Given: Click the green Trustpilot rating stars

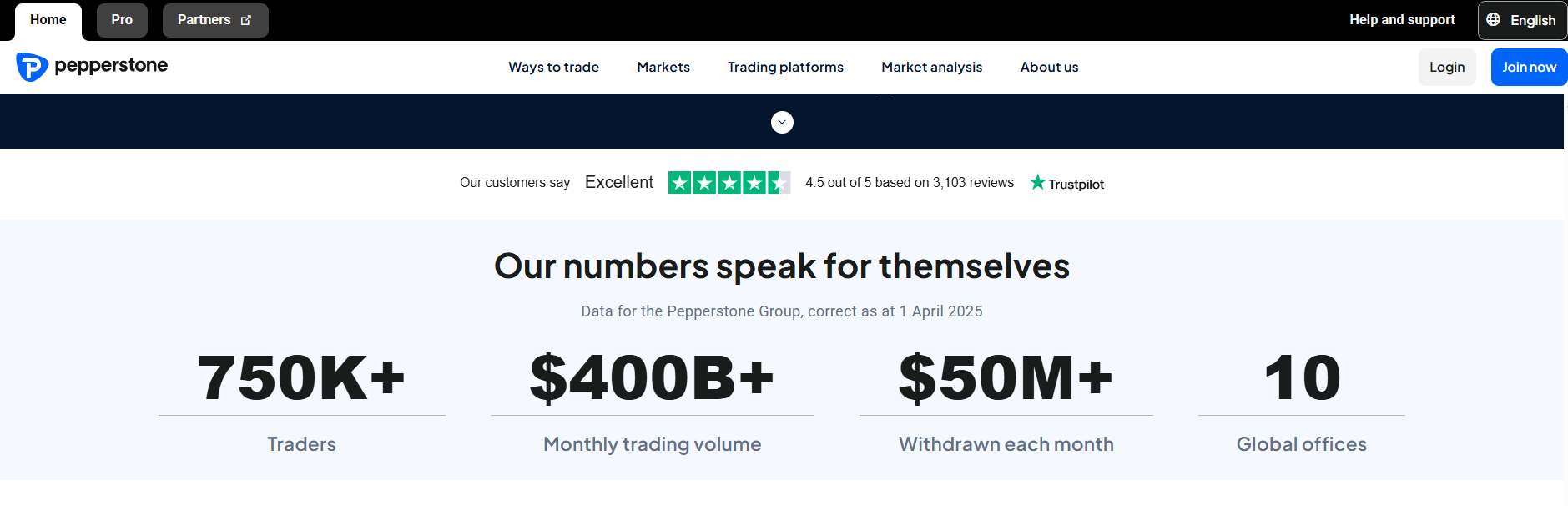Looking at the screenshot, I should tap(729, 182).
